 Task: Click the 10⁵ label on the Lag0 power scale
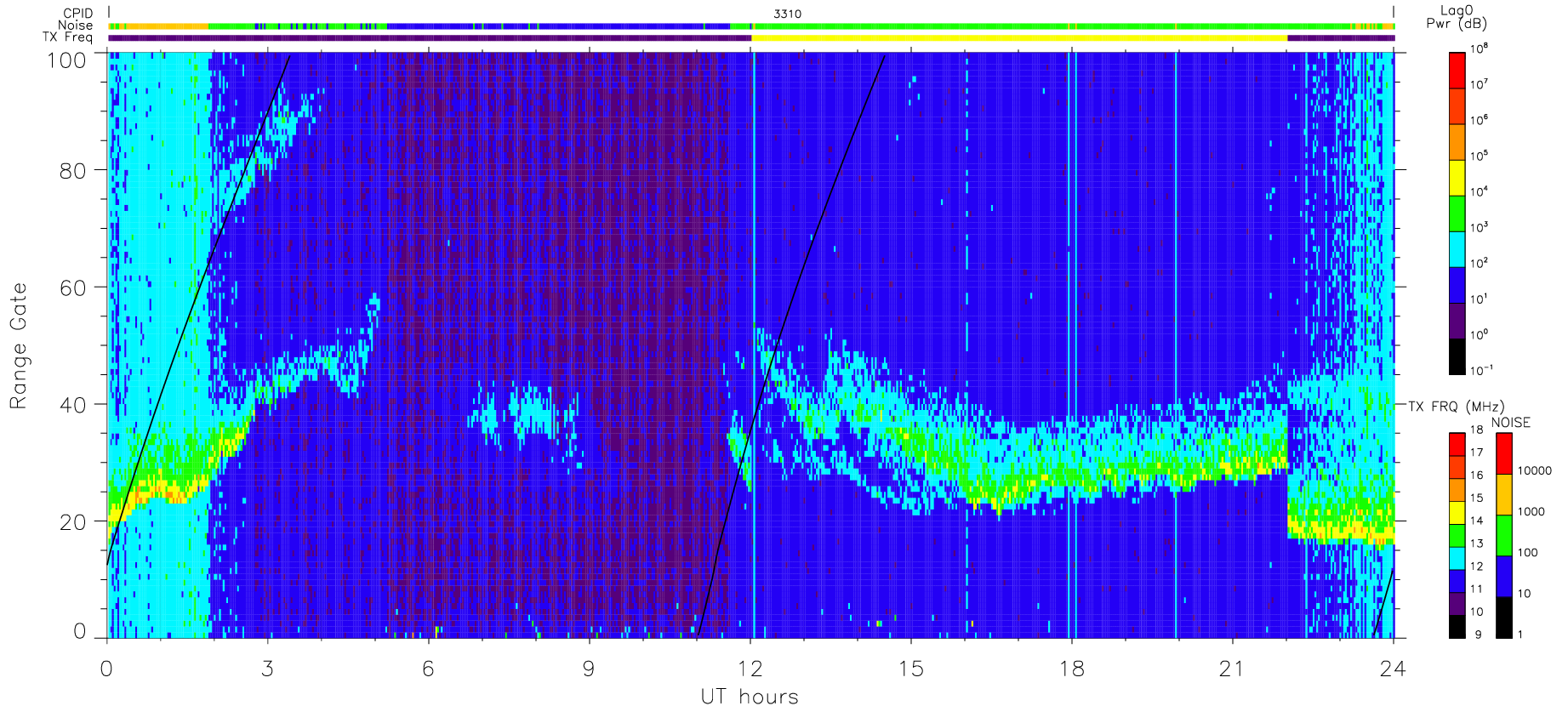tap(1479, 157)
